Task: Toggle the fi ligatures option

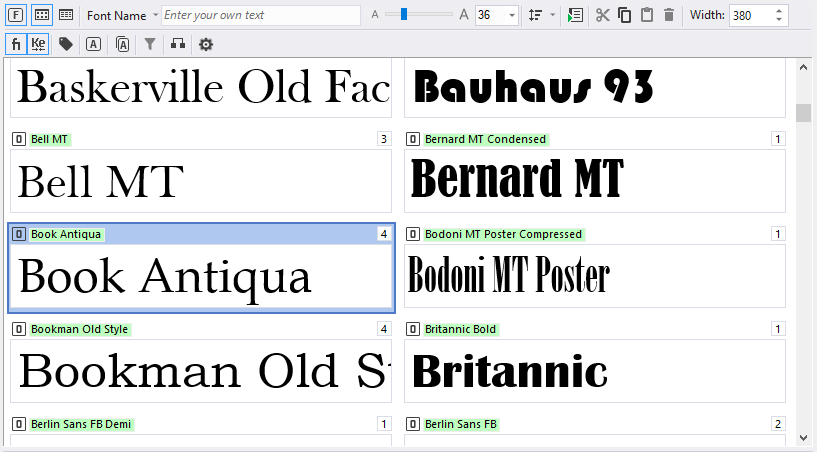Action: (16, 44)
